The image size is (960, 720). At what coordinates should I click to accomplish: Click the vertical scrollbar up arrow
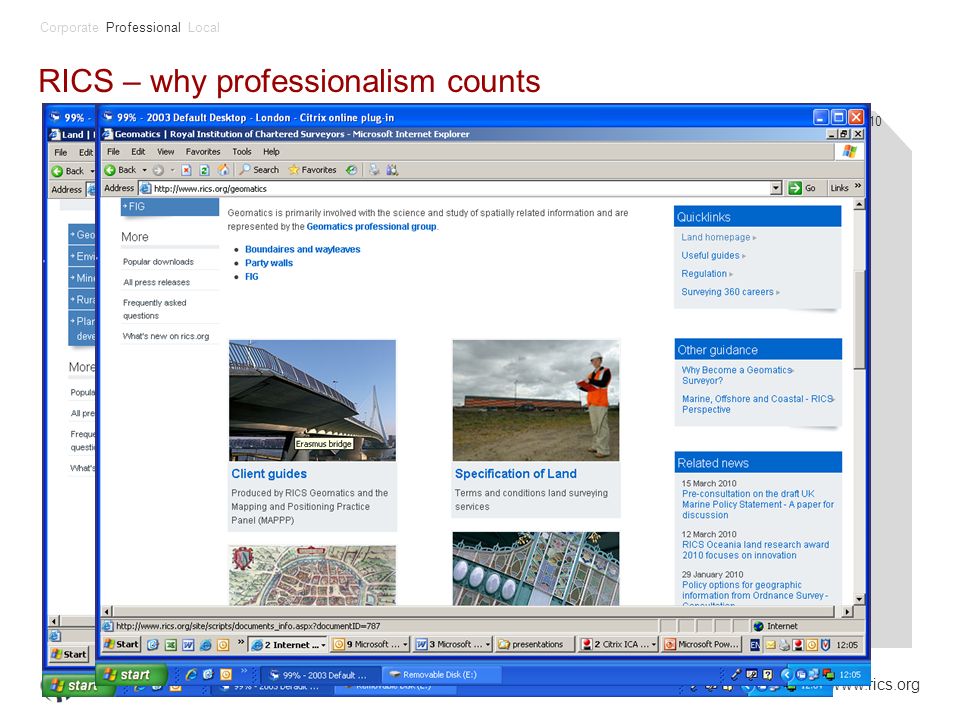[859, 204]
